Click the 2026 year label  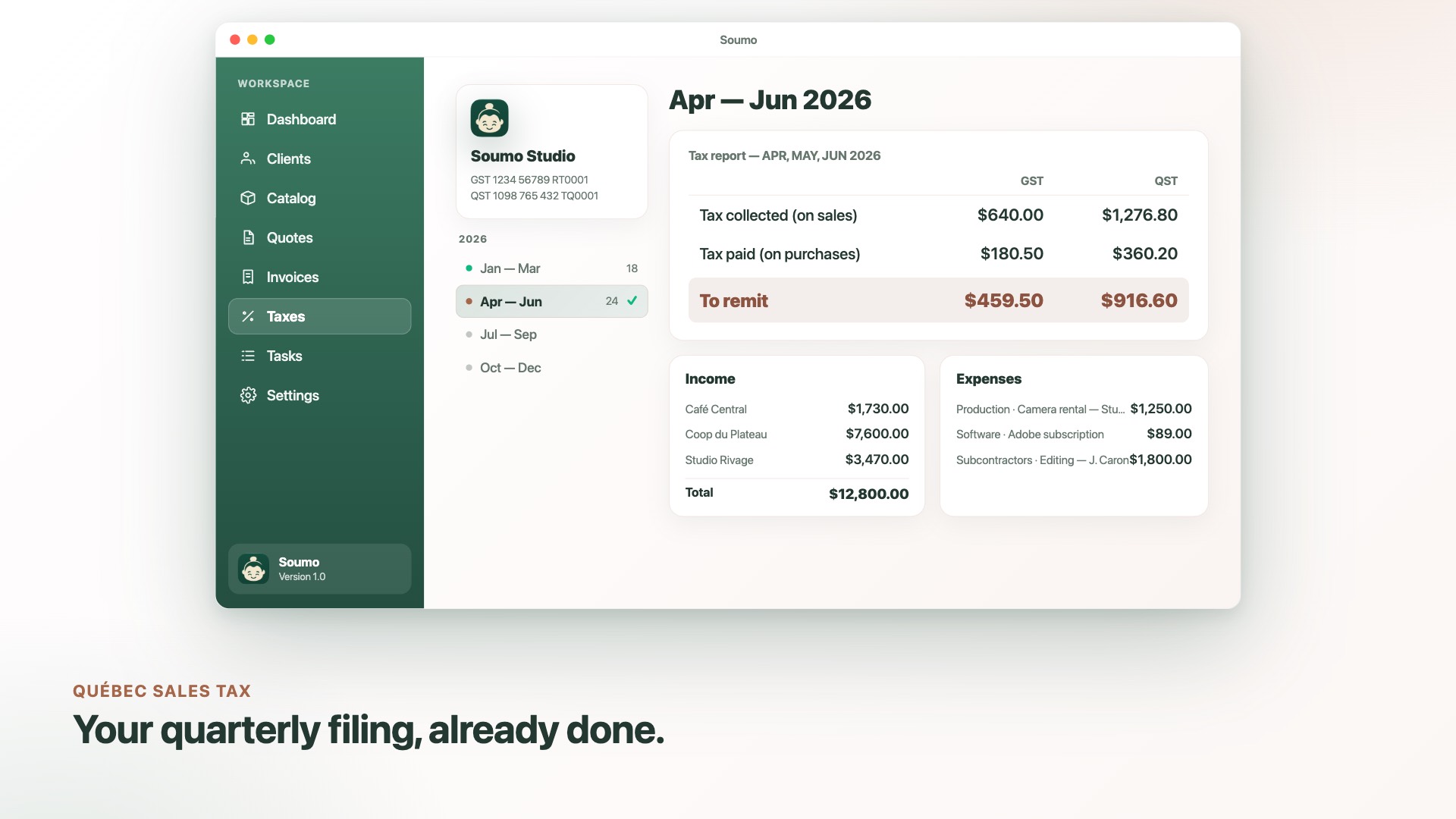coord(472,239)
